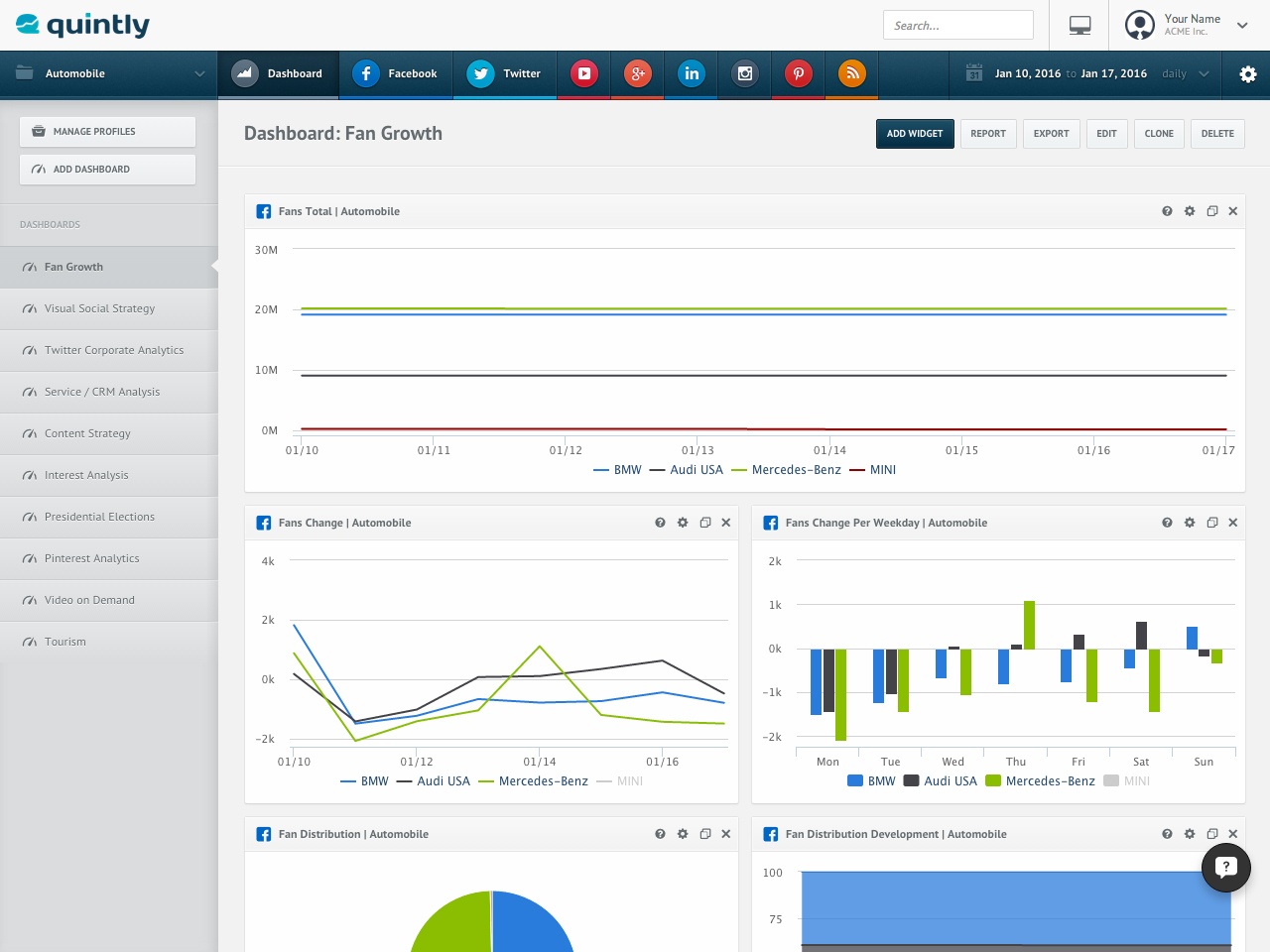
Task: Open the YouTube network tab
Action: [584, 73]
